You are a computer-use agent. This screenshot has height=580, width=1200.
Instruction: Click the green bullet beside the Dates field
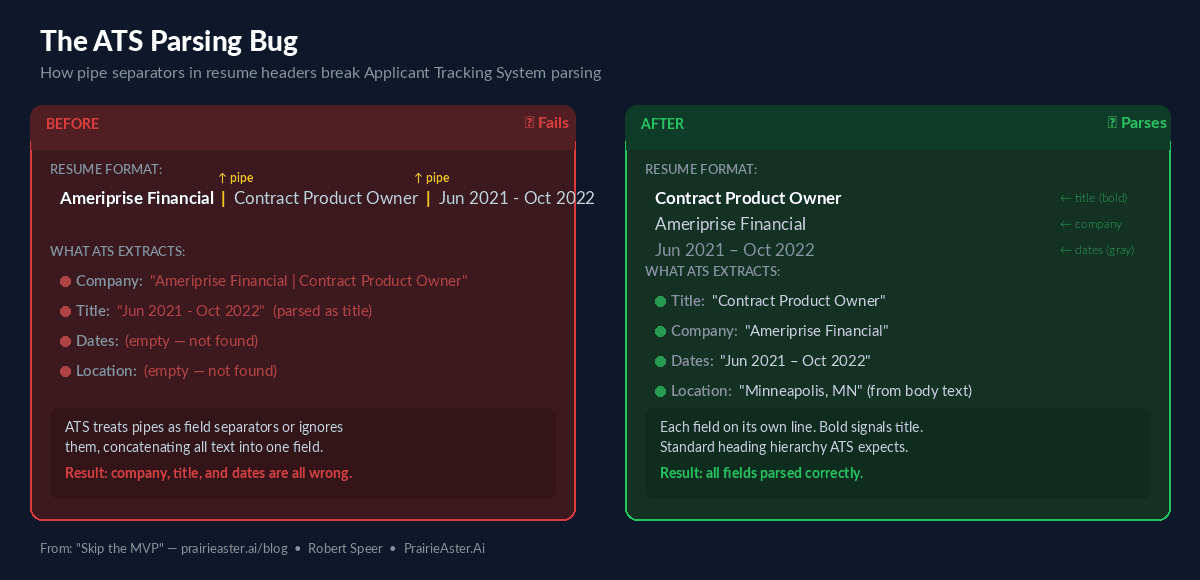tap(660, 361)
